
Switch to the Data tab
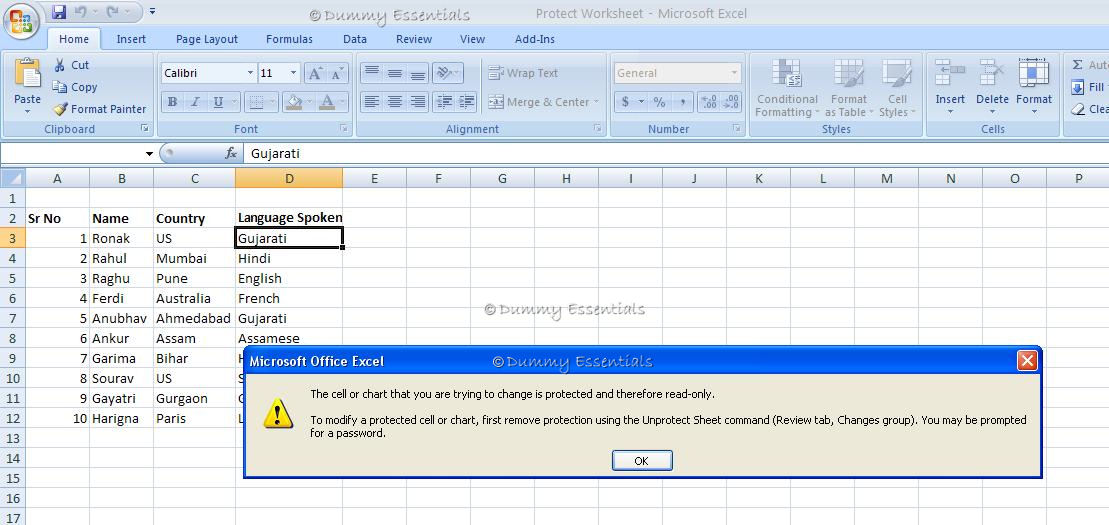[x=355, y=40]
